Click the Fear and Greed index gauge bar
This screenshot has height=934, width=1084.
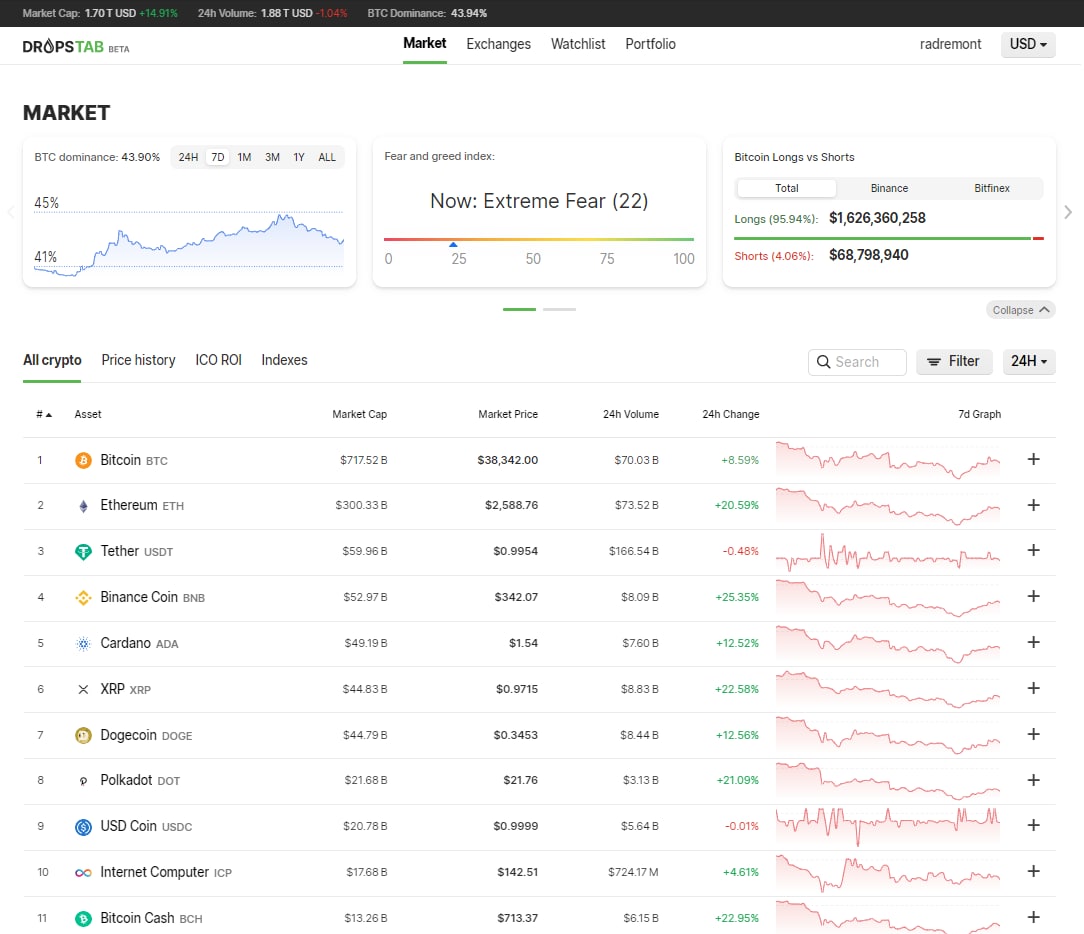(539, 240)
